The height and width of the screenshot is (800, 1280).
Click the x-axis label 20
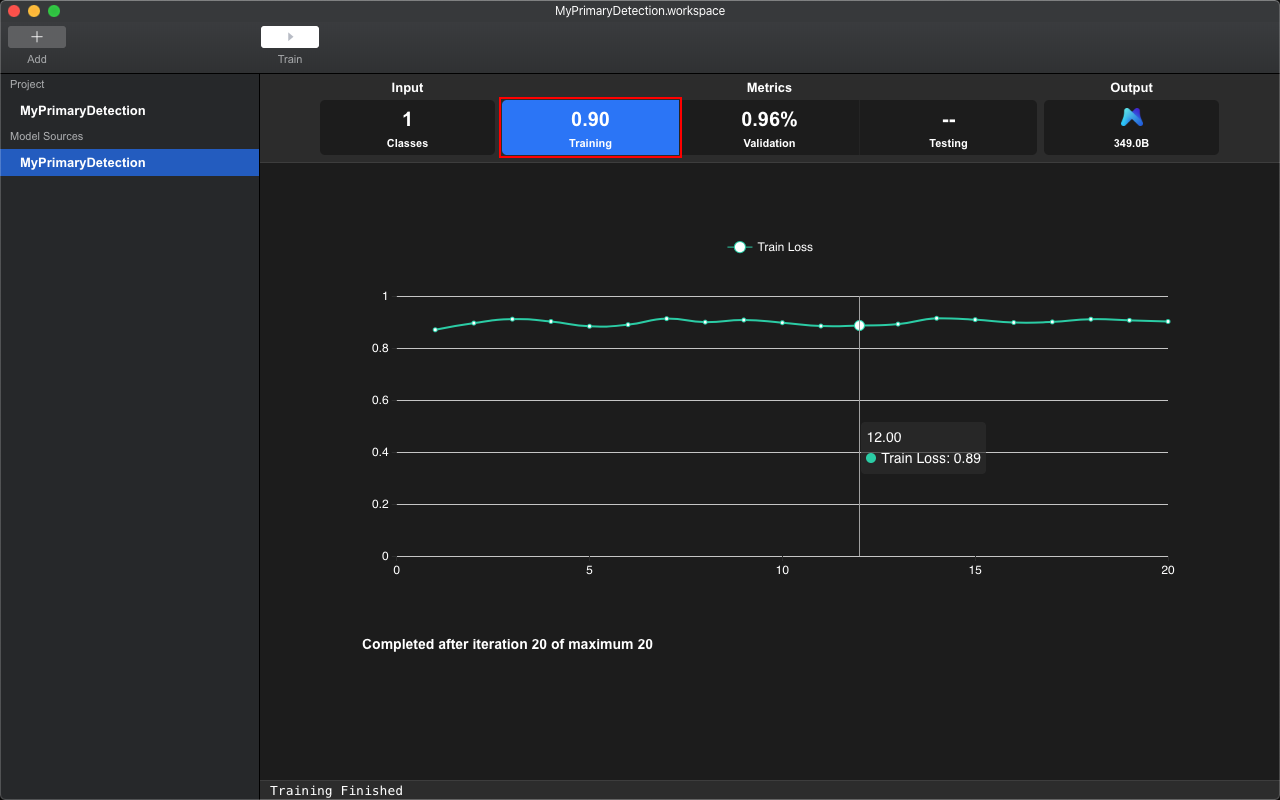1167,570
